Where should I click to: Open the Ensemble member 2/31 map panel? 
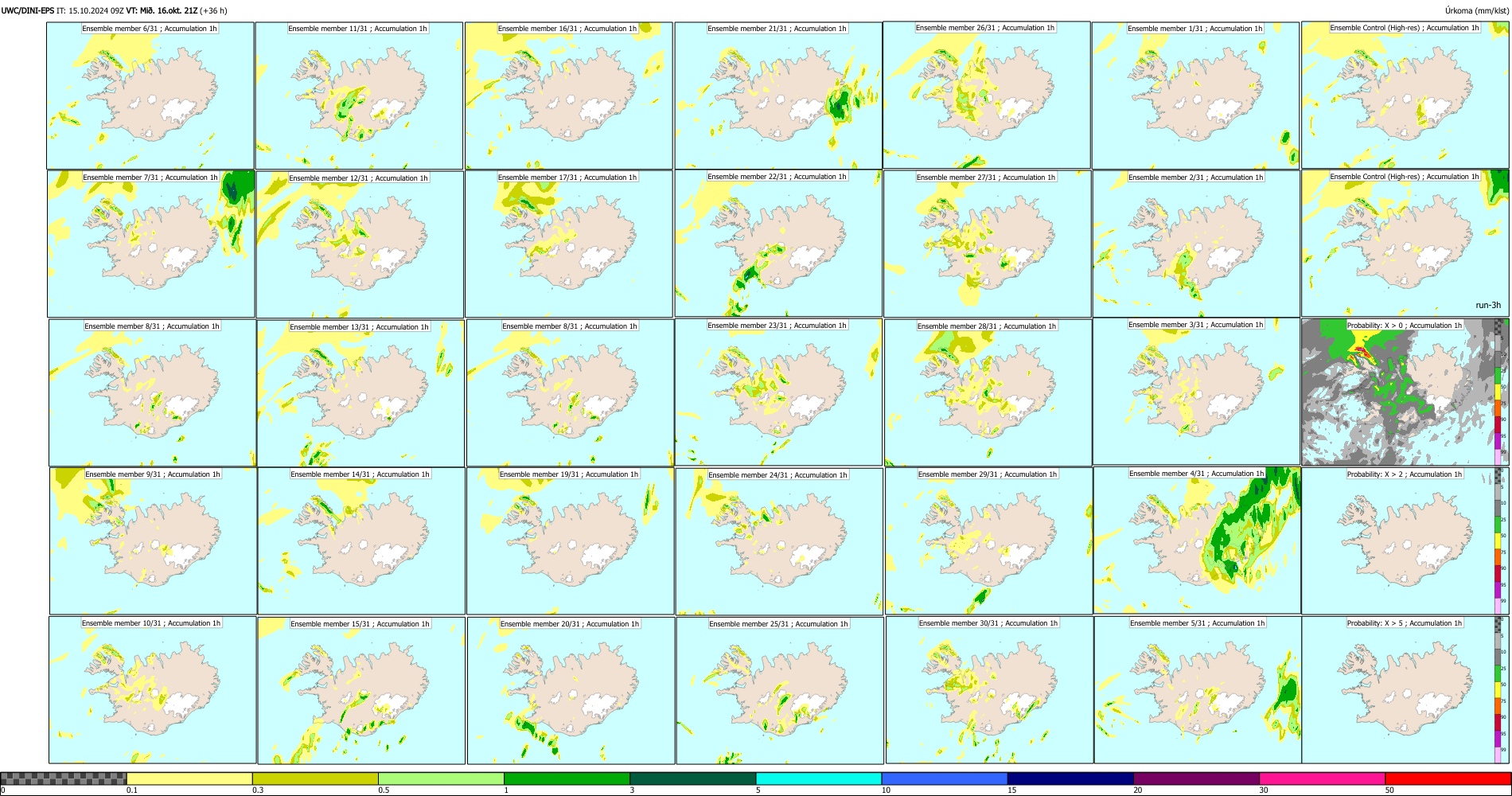1196,244
